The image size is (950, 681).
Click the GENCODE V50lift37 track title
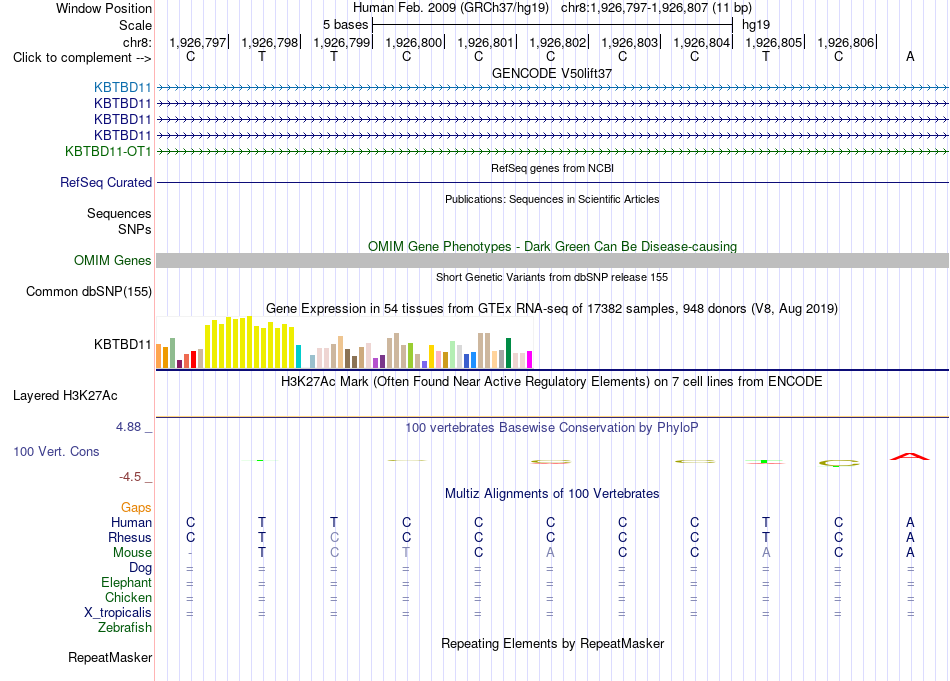tap(552, 73)
